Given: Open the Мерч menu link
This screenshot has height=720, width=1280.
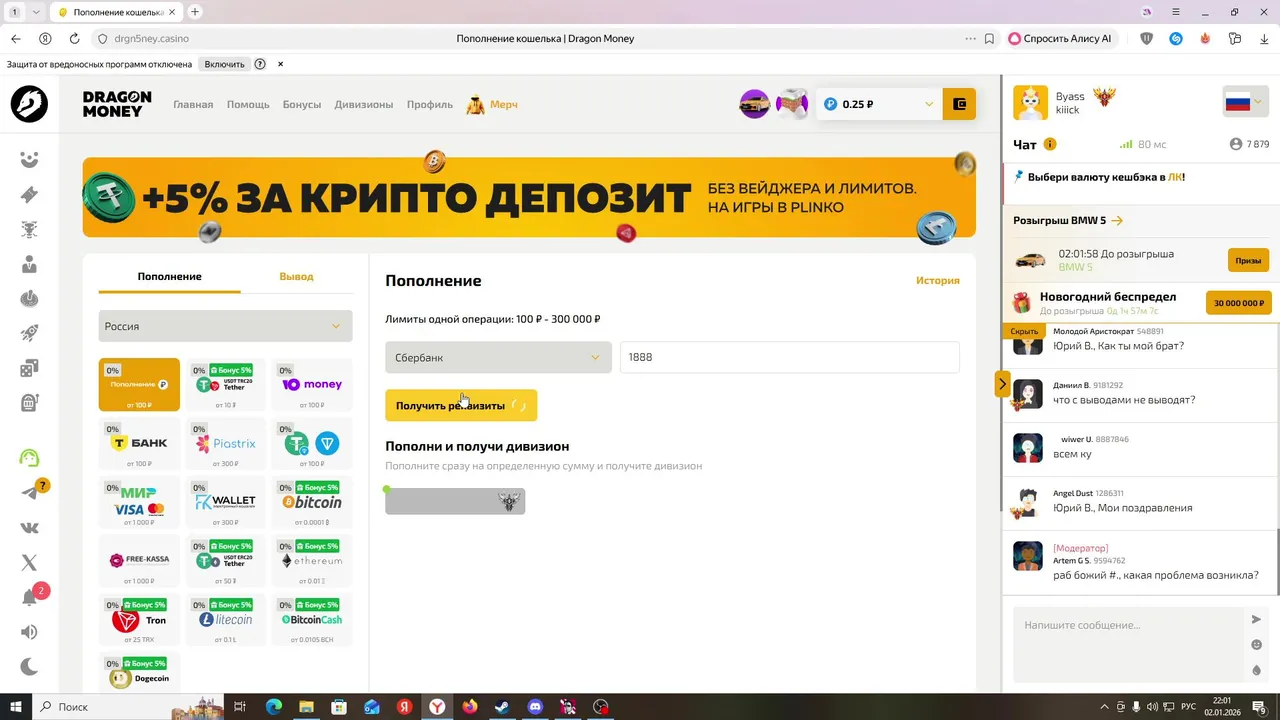Looking at the screenshot, I should coord(492,104).
